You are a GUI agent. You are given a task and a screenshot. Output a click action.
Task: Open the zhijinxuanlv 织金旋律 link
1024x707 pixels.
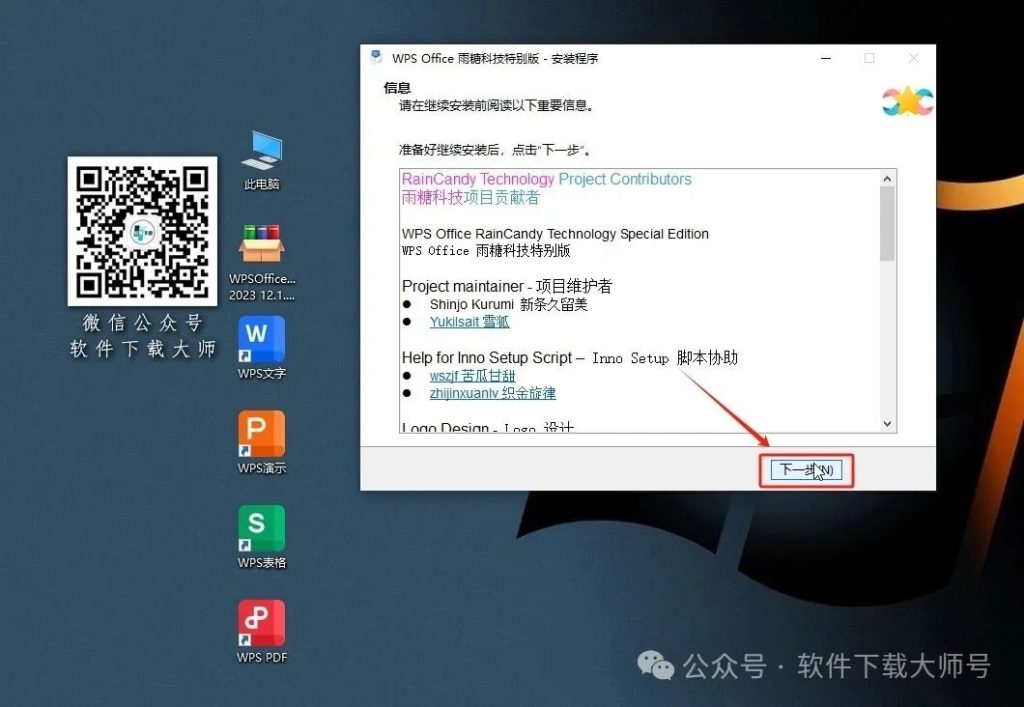[490, 393]
